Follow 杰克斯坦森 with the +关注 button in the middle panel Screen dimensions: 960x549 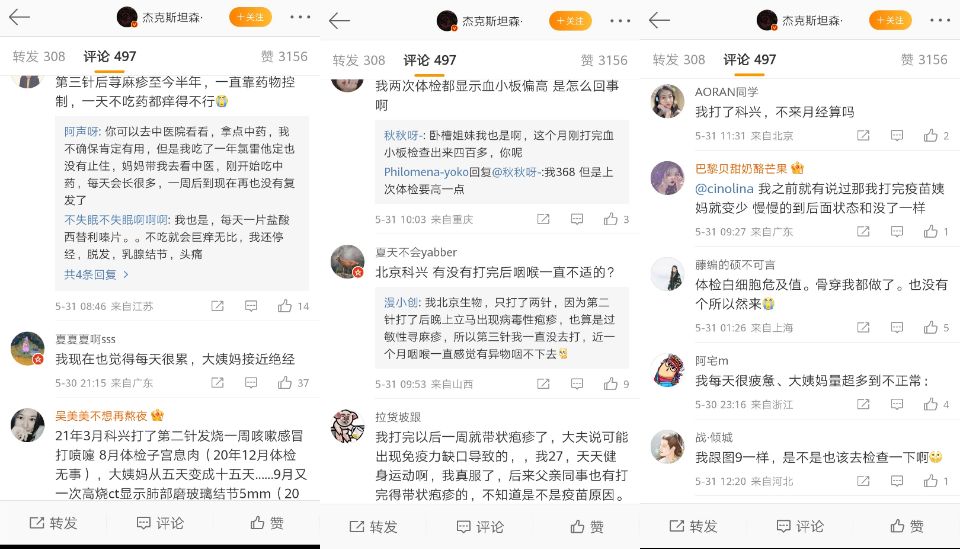pyautogui.click(x=570, y=21)
